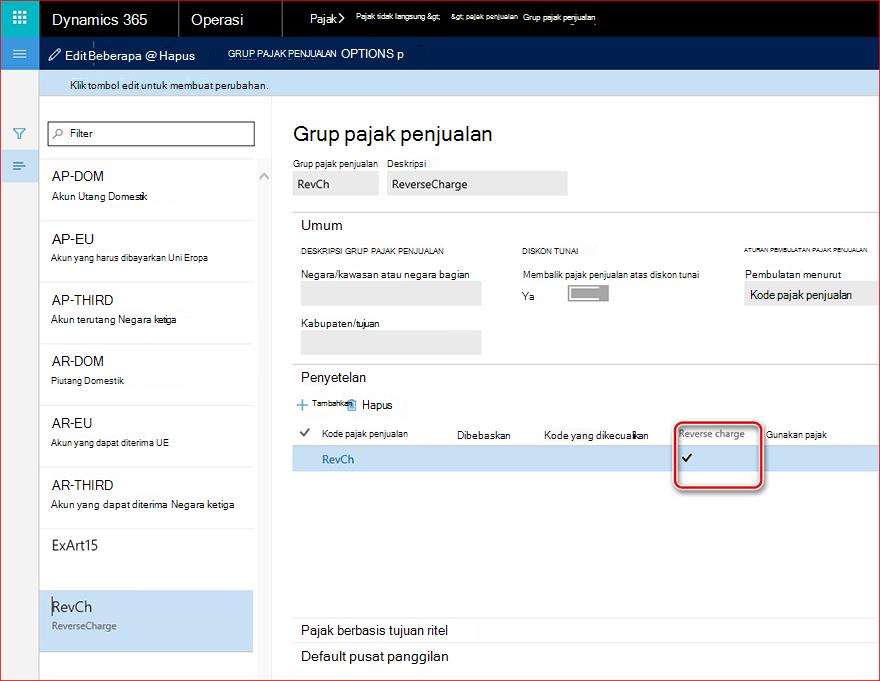Screen dimensions: 880x681
Task: Click the pajak penjualan breadcrumb
Action: [484, 17]
